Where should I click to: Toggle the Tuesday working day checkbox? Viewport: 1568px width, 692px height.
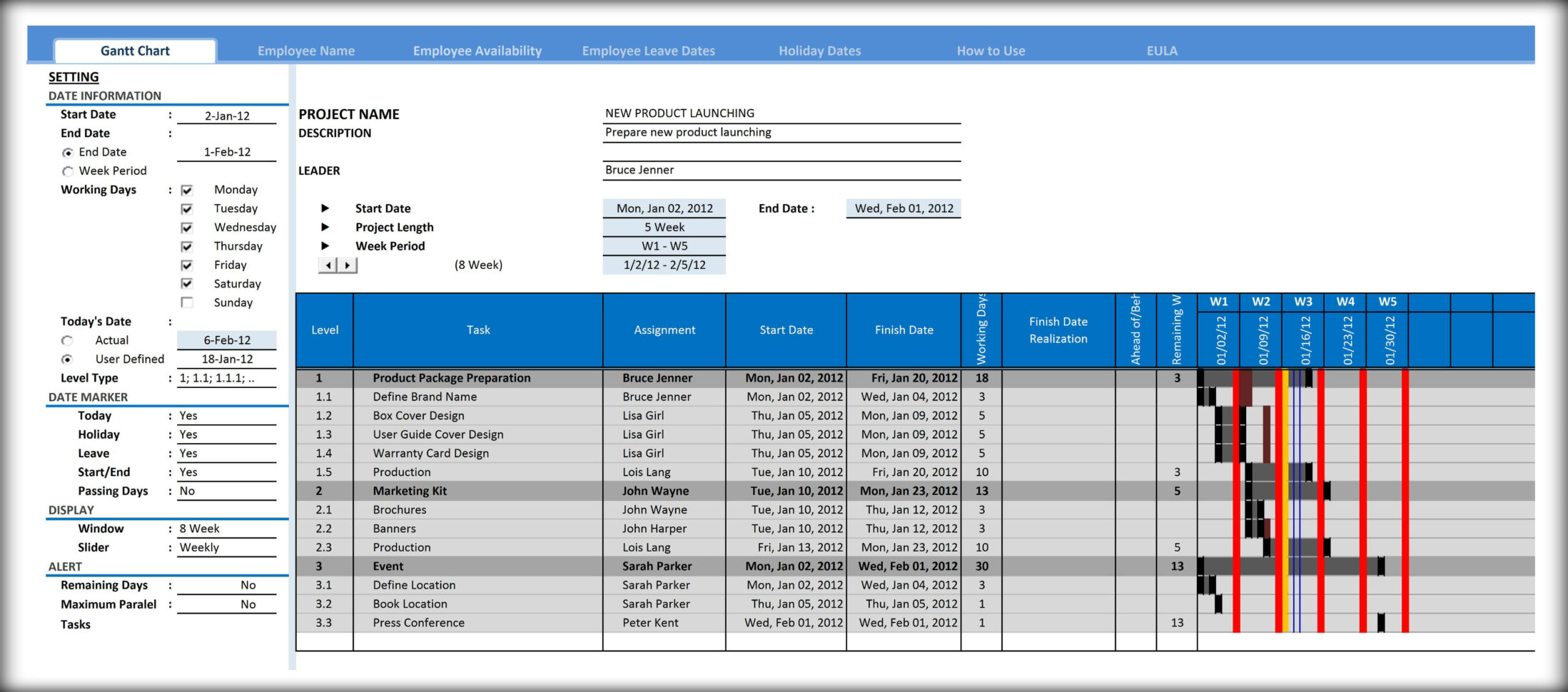[187, 209]
